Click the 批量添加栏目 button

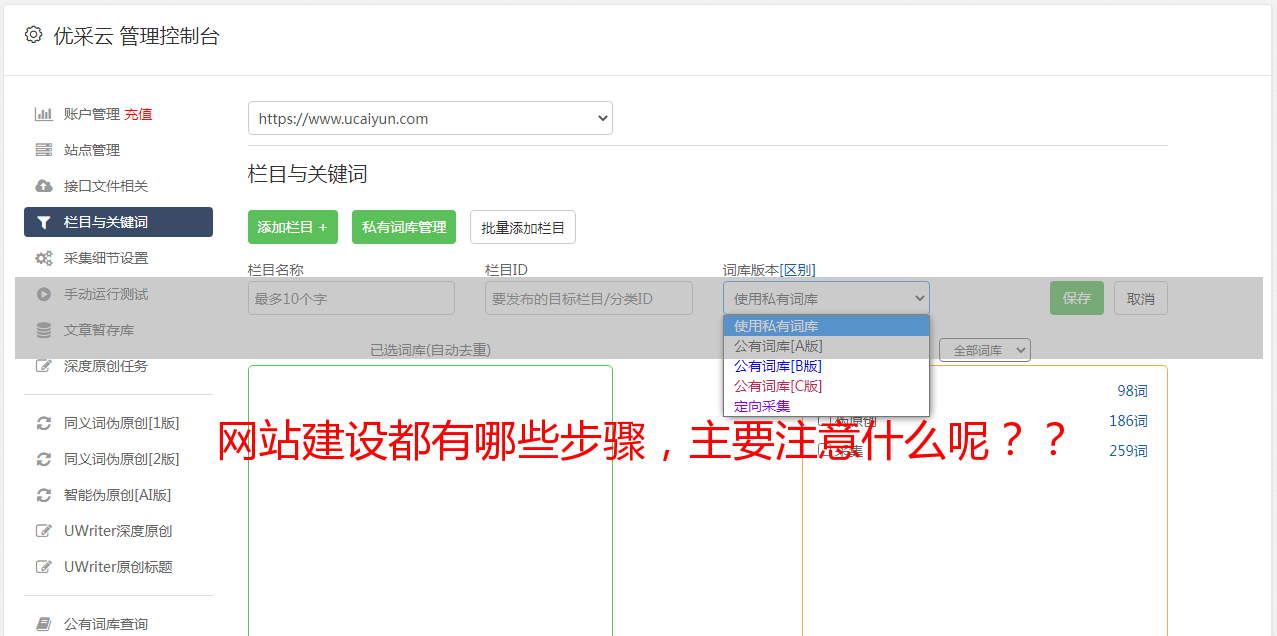523,227
